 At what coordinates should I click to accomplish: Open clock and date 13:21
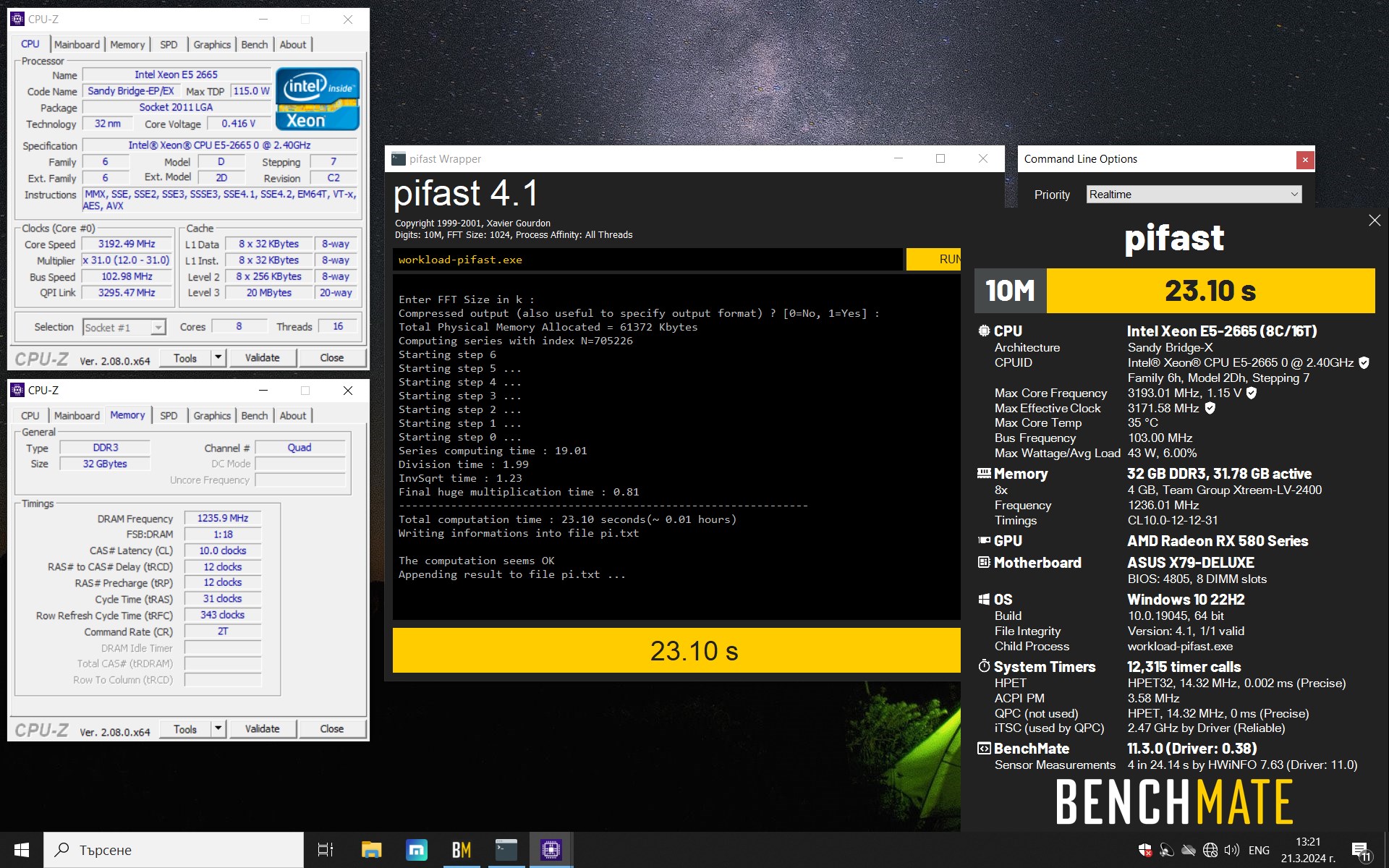click(1308, 850)
